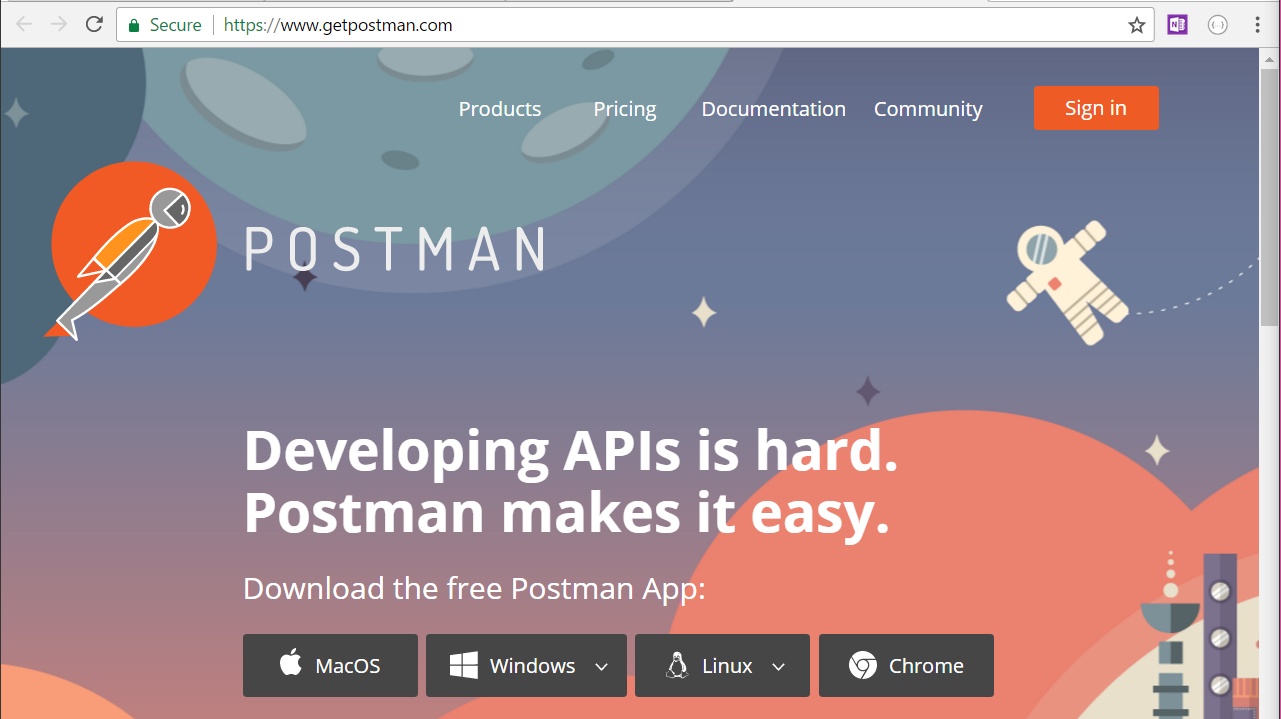The height and width of the screenshot is (719, 1281).
Task: Click the browser back arrow
Action: click(24, 25)
